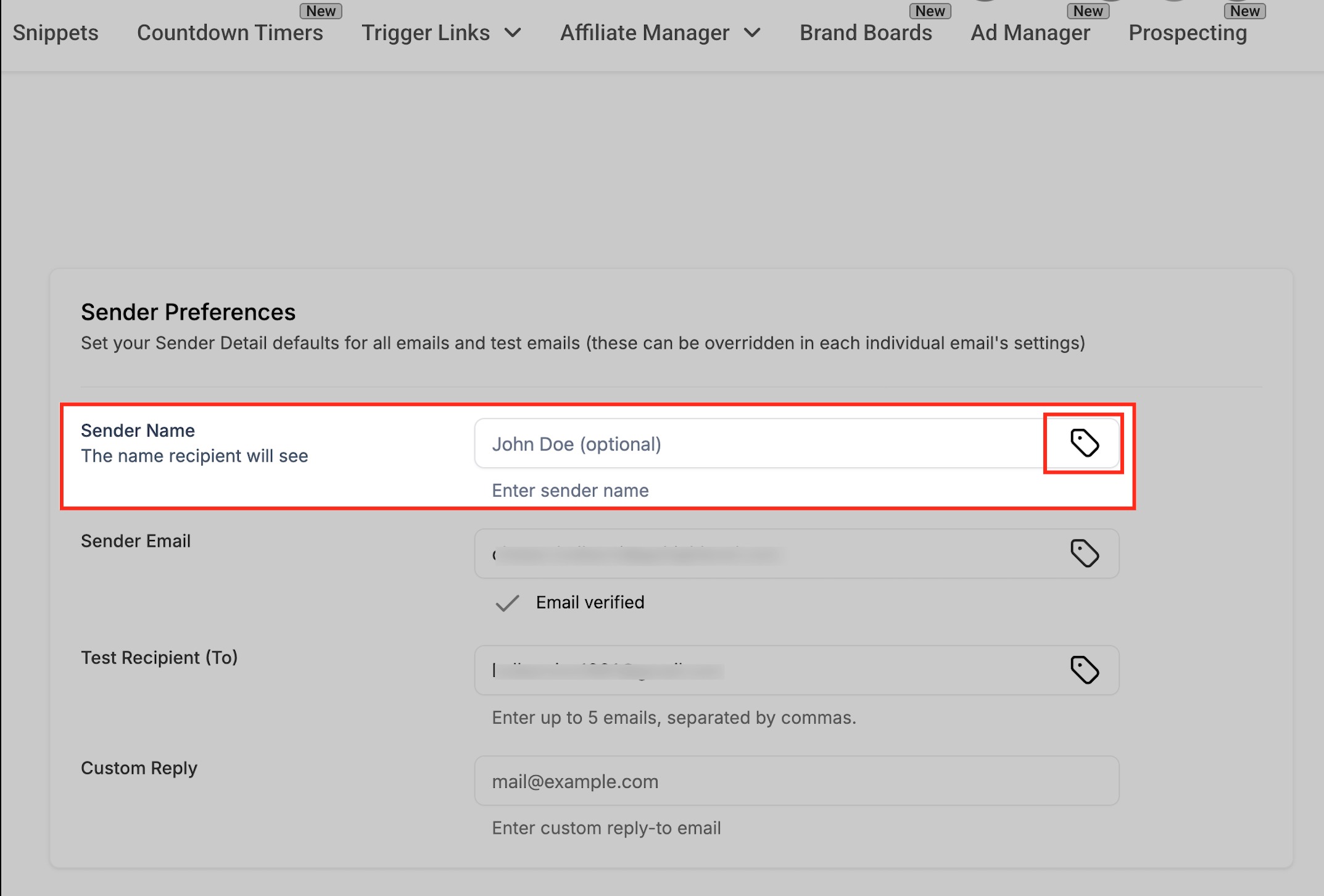Focus the Custom Reply email field
Image resolution: width=1324 pixels, height=896 pixels.
click(x=796, y=781)
